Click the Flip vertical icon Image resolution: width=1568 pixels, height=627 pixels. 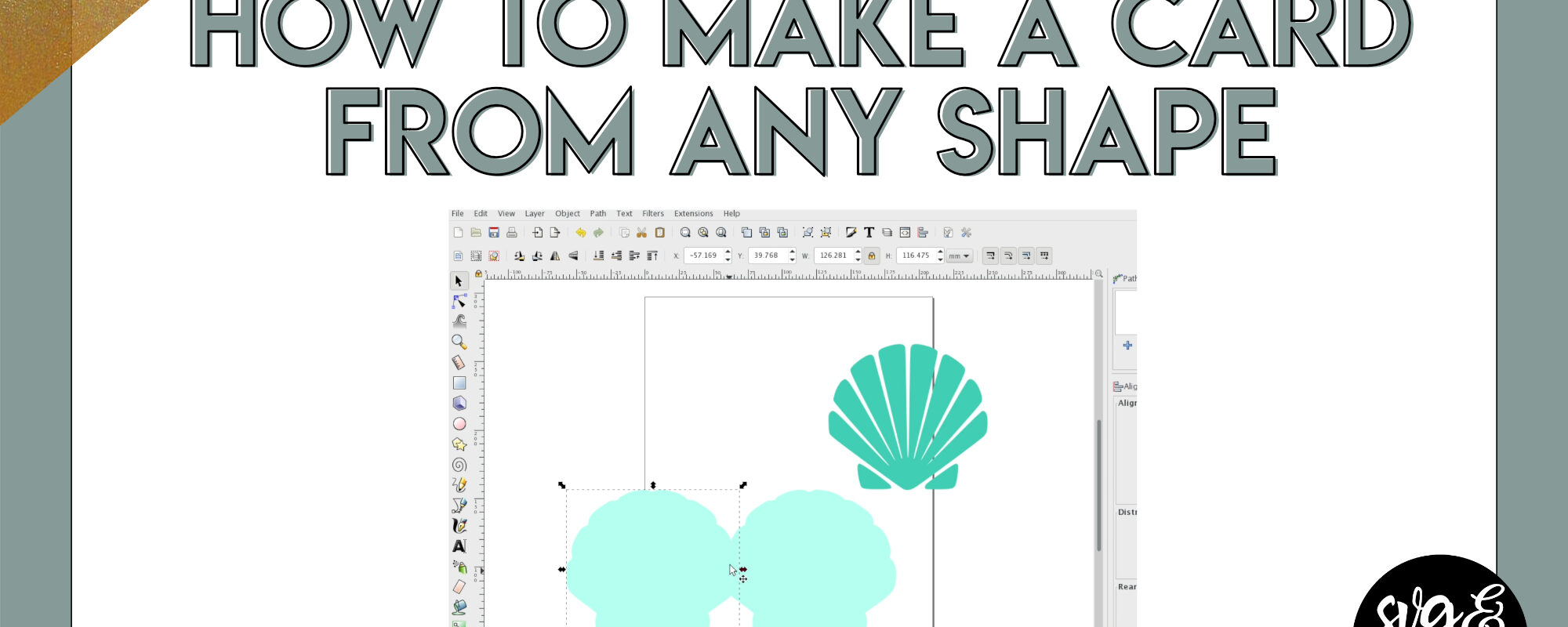[573, 256]
